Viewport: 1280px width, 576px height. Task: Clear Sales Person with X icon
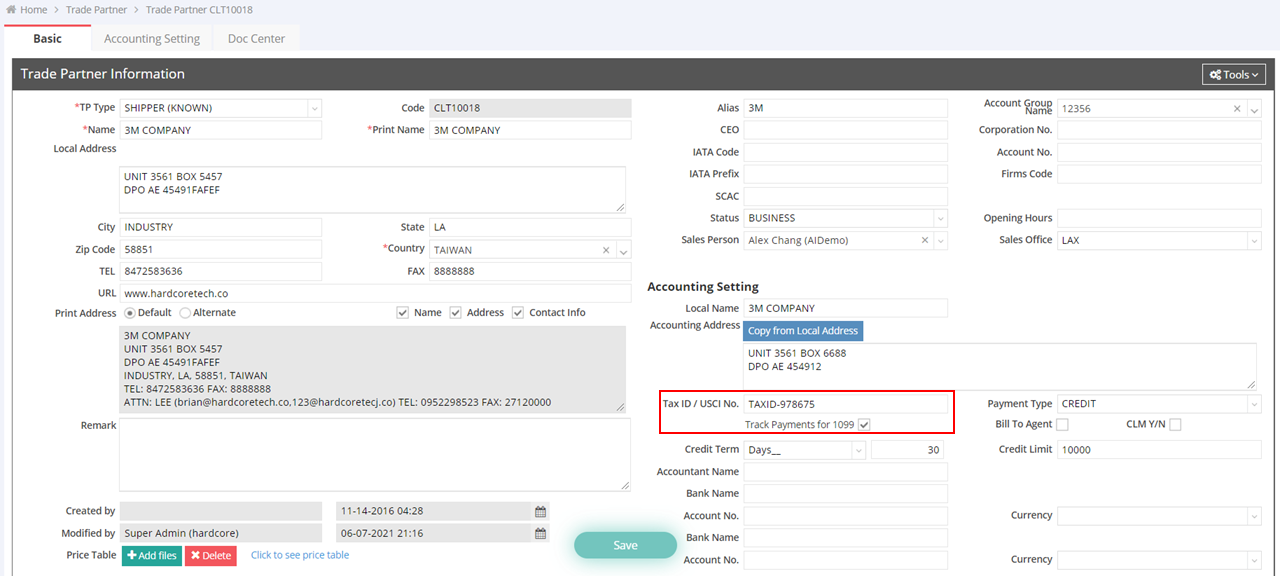tap(925, 241)
